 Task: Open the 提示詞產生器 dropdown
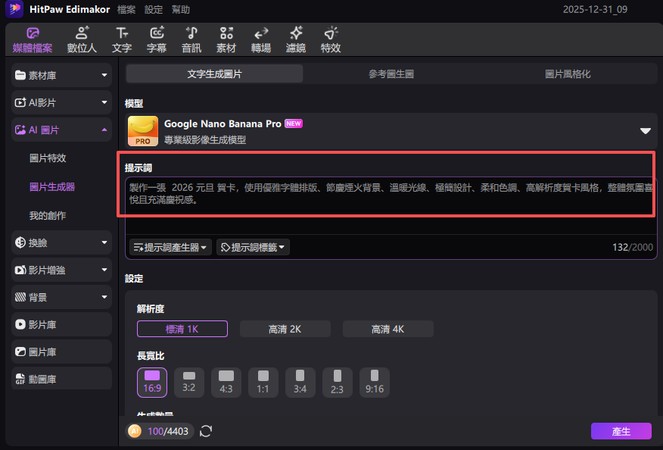point(170,247)
